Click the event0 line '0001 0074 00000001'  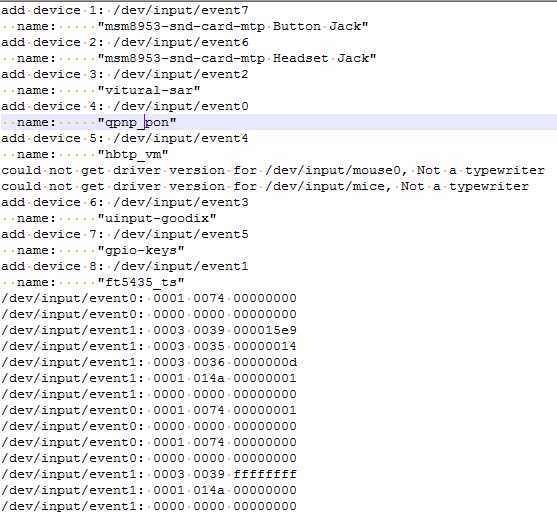[149, 410]
